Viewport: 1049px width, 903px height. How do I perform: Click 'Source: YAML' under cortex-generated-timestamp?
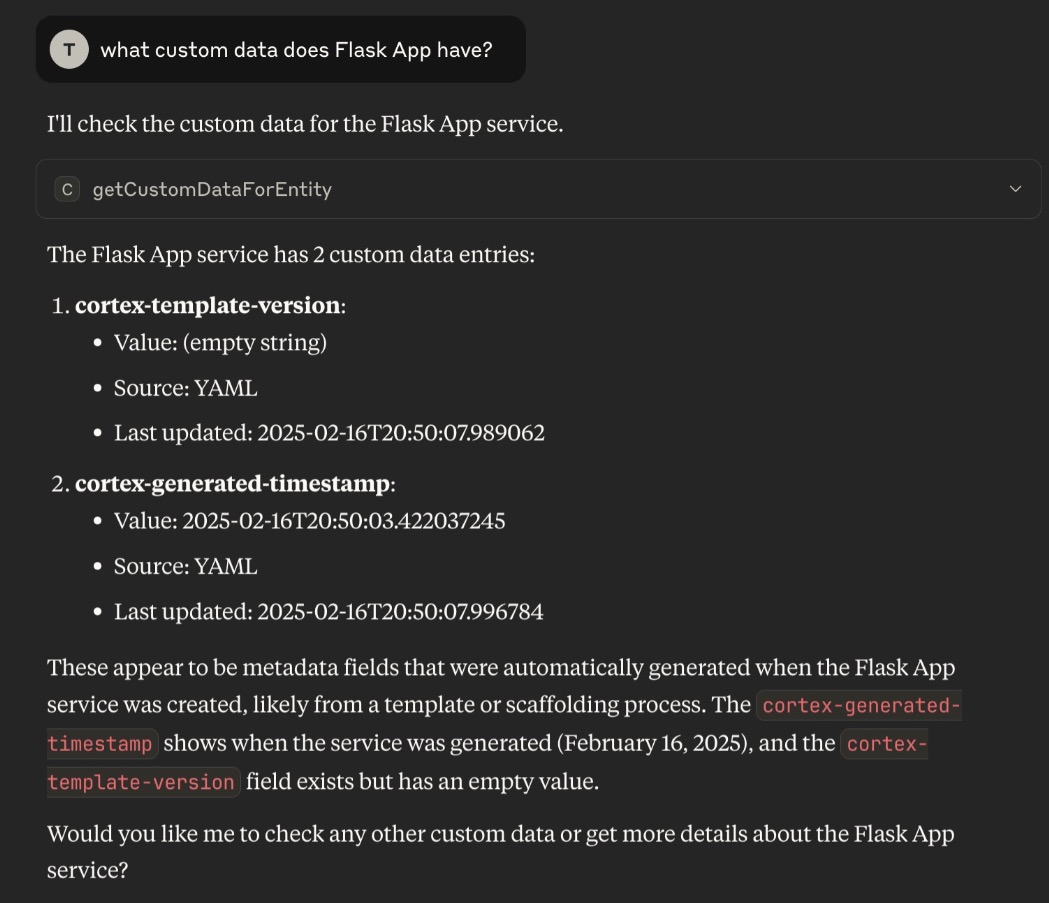[x=185, y=566]
